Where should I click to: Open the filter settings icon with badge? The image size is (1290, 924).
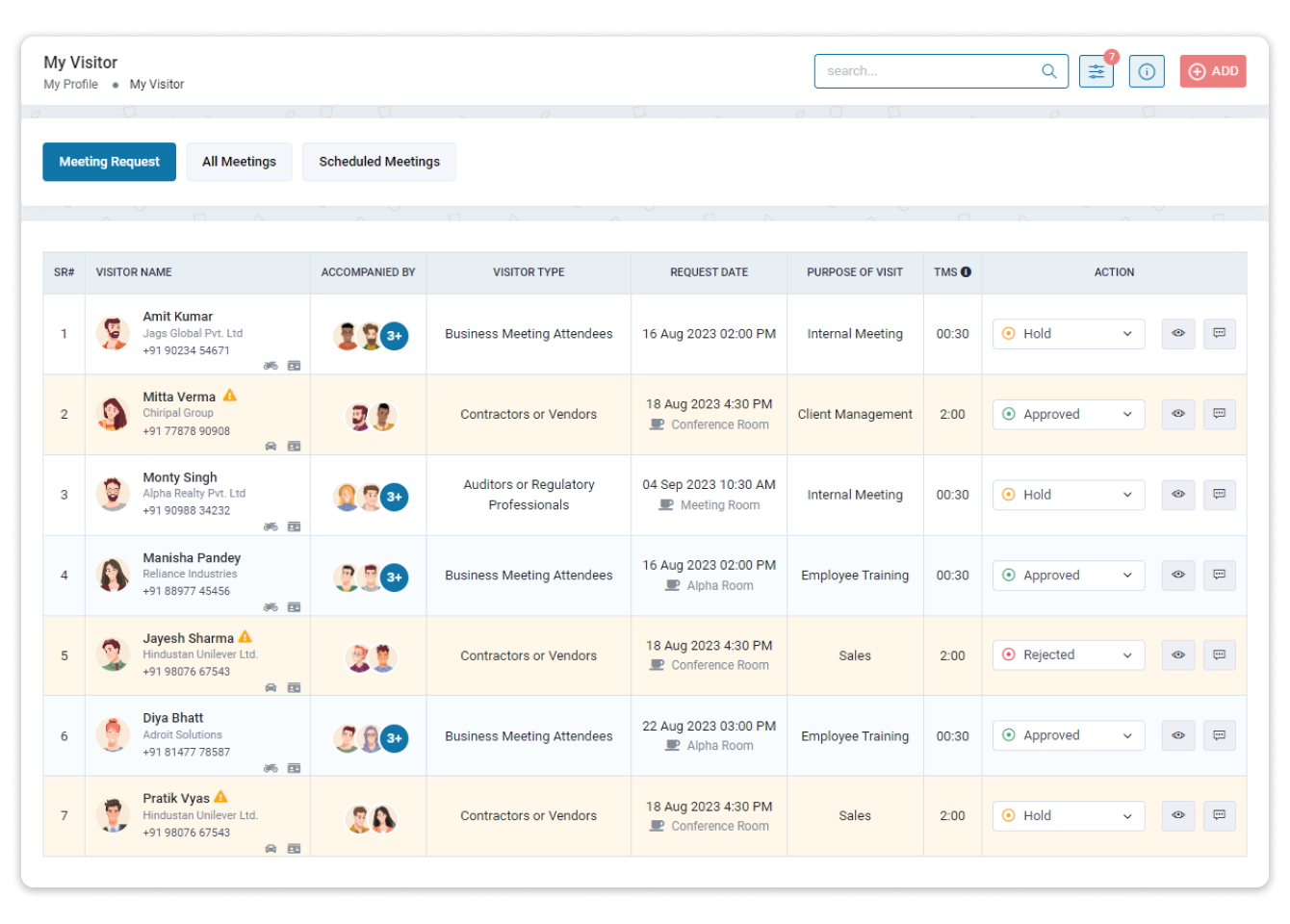click(1096, 71)
